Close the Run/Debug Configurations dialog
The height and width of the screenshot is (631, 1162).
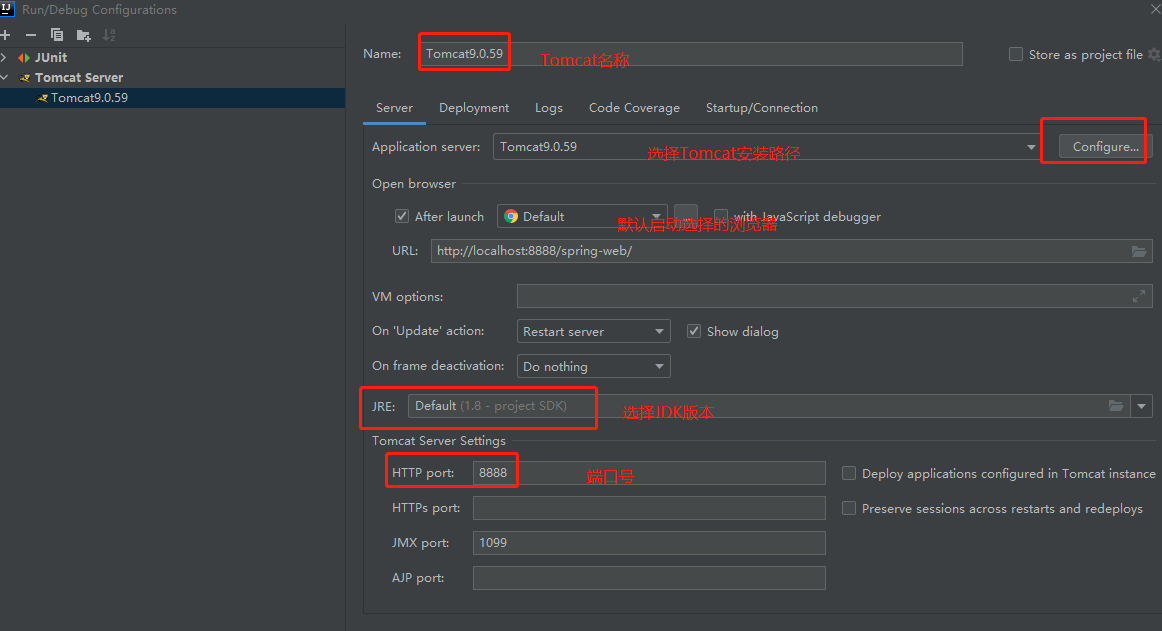pos(1155,9)
